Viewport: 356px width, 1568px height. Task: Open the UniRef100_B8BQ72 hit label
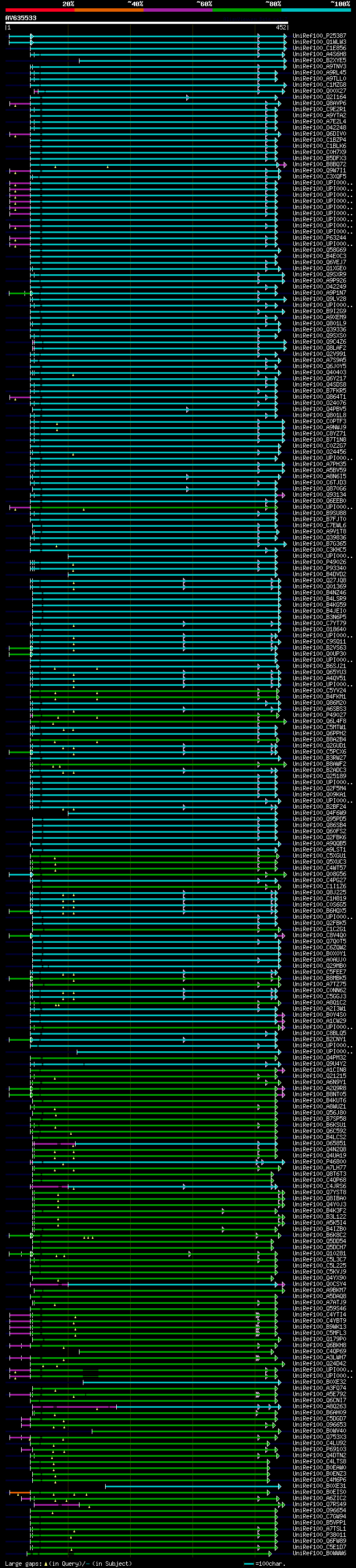pyautogui.click(x=319, y=164)
